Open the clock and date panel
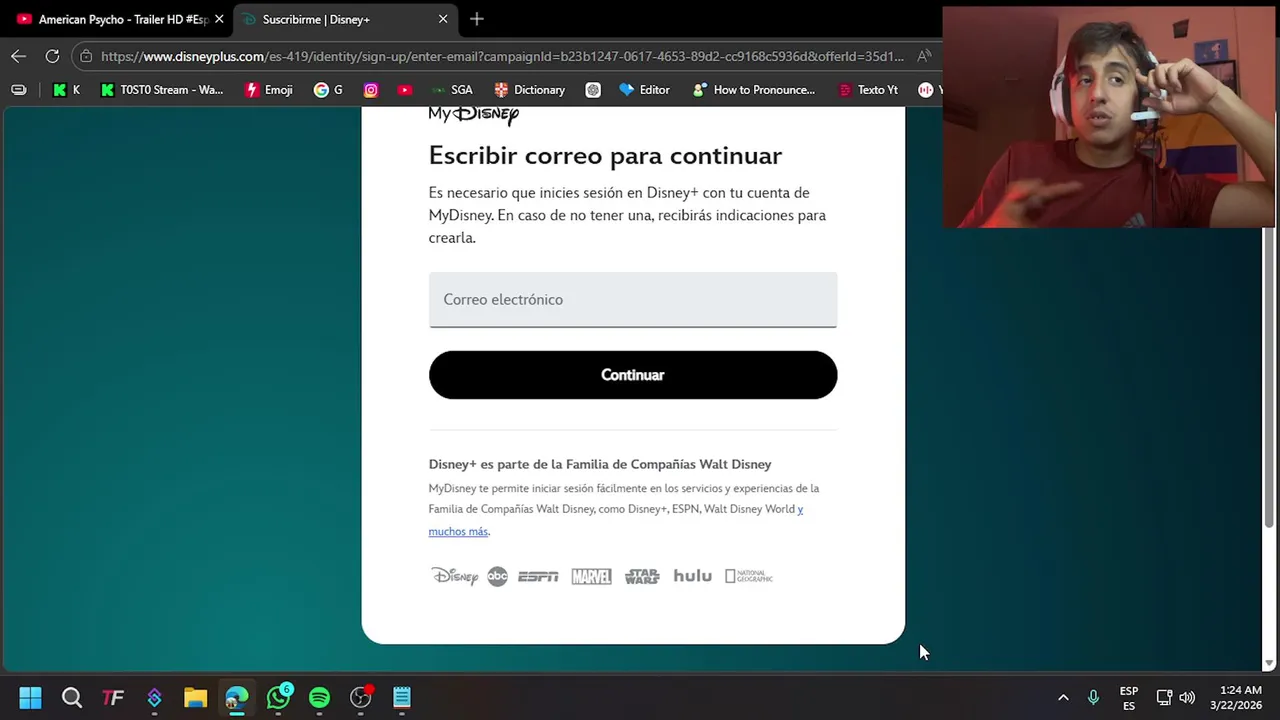1280x720 pixels. (x=1236, y=697)
